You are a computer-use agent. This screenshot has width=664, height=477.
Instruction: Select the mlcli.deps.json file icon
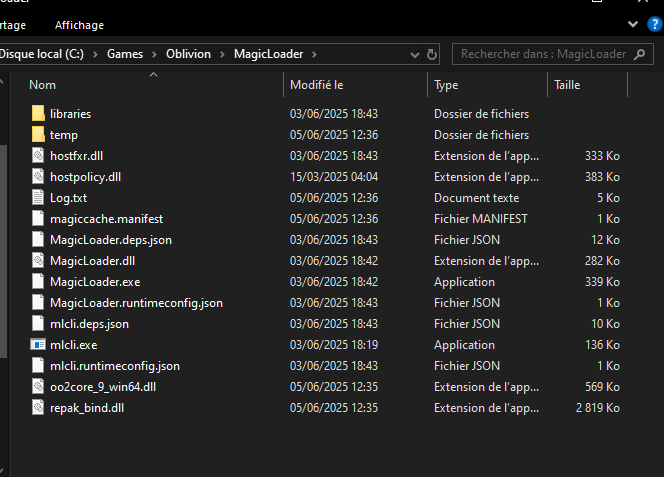pyautogui.click(x=38, y=324)
